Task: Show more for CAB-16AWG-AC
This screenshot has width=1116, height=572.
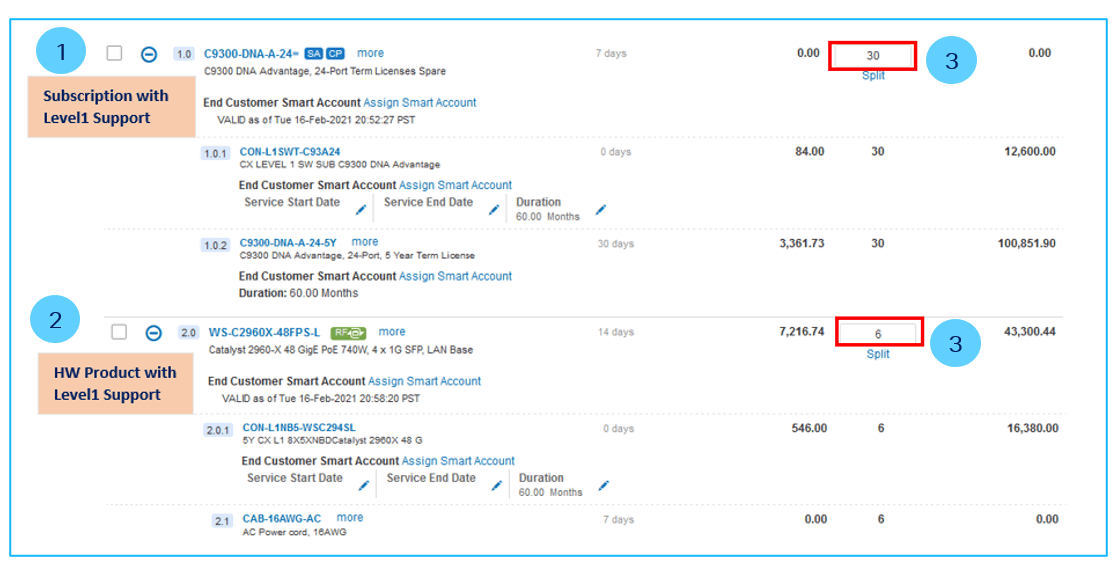Action: click(350, 518)
